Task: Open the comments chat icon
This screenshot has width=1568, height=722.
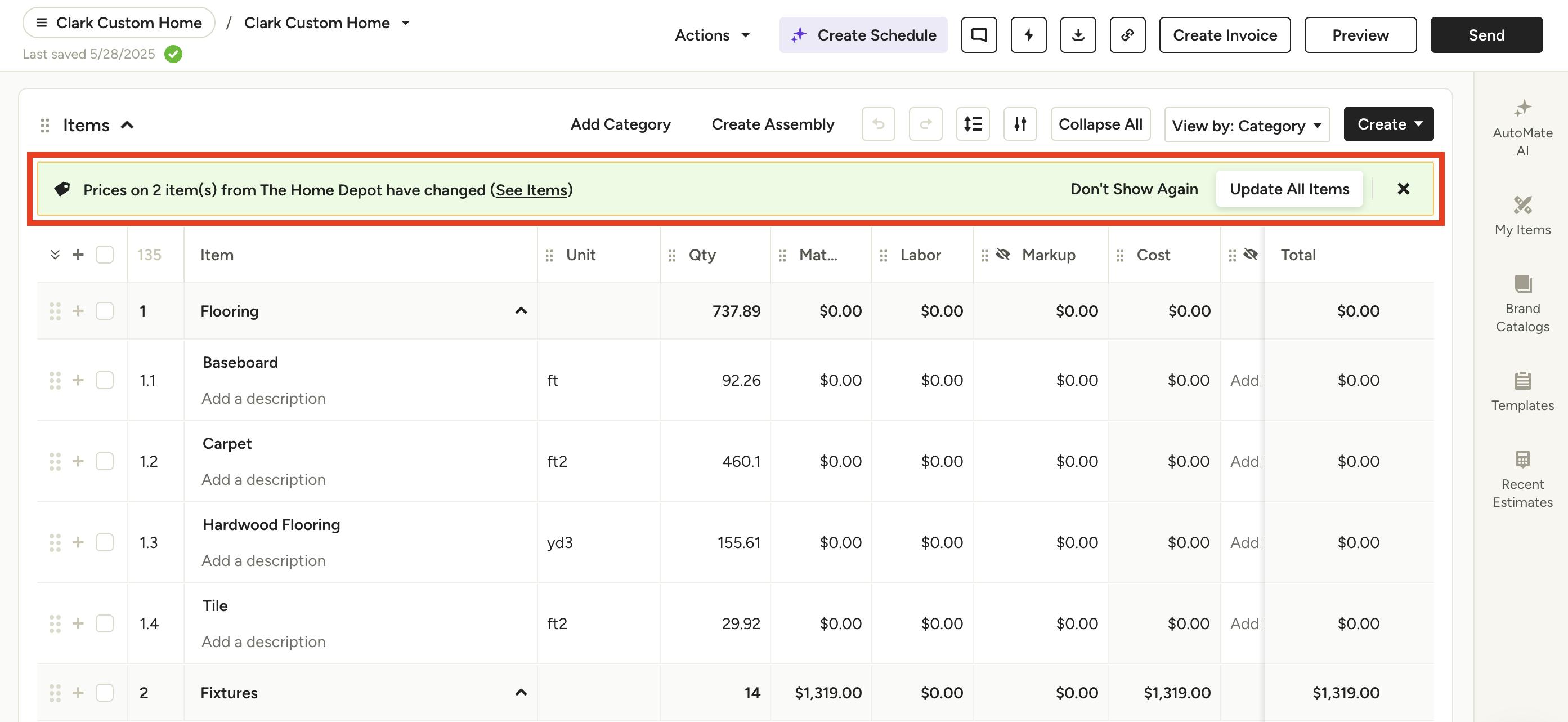Action: click(979, 35)
